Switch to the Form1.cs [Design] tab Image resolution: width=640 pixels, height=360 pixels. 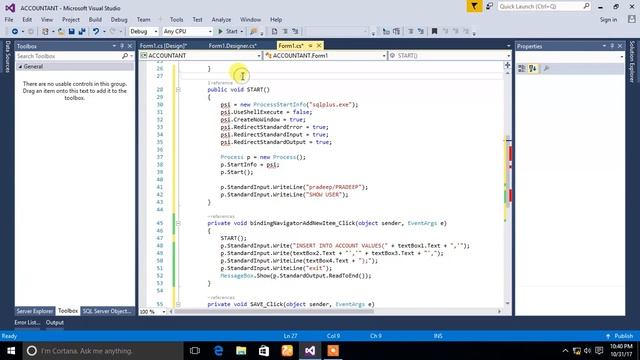tap(164, 46)
